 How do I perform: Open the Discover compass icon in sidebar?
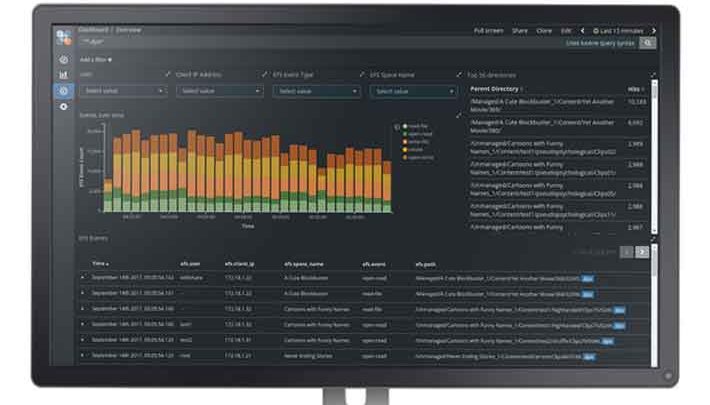click(64, 60)
